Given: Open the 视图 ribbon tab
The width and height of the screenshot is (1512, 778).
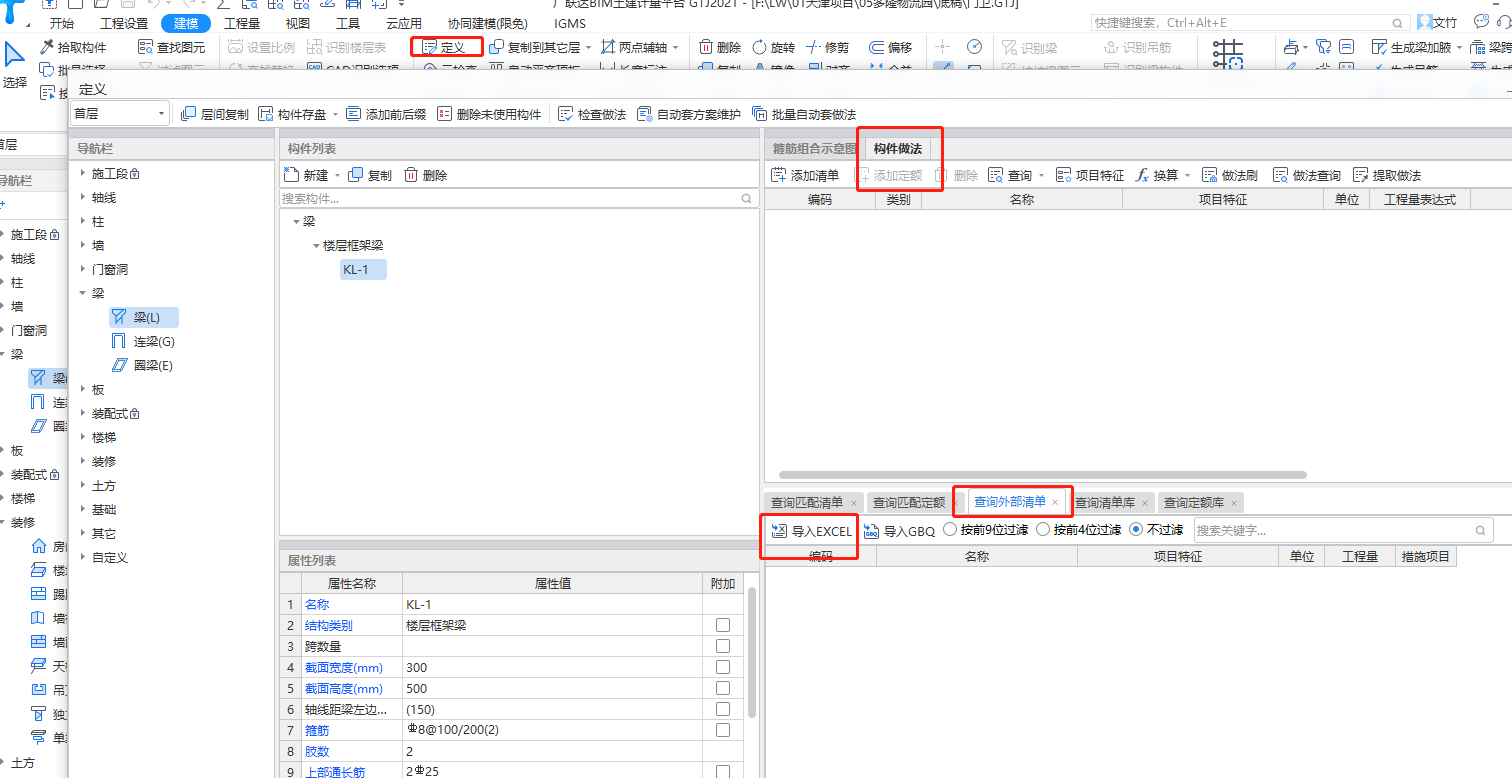Looking at the screenshot, I should pyautogui.click(x=298, y=23).
